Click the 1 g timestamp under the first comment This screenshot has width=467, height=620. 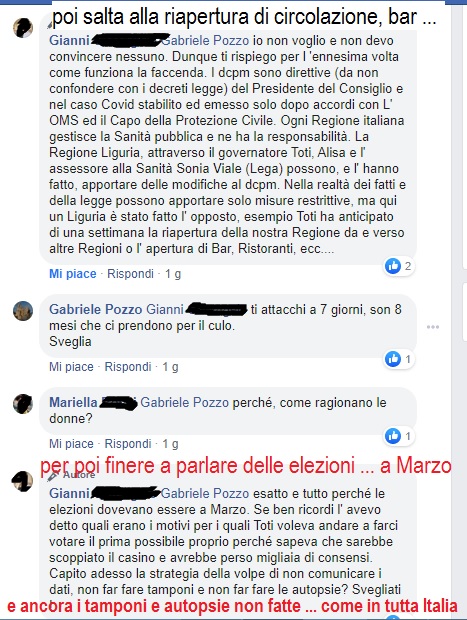[173, 274]
